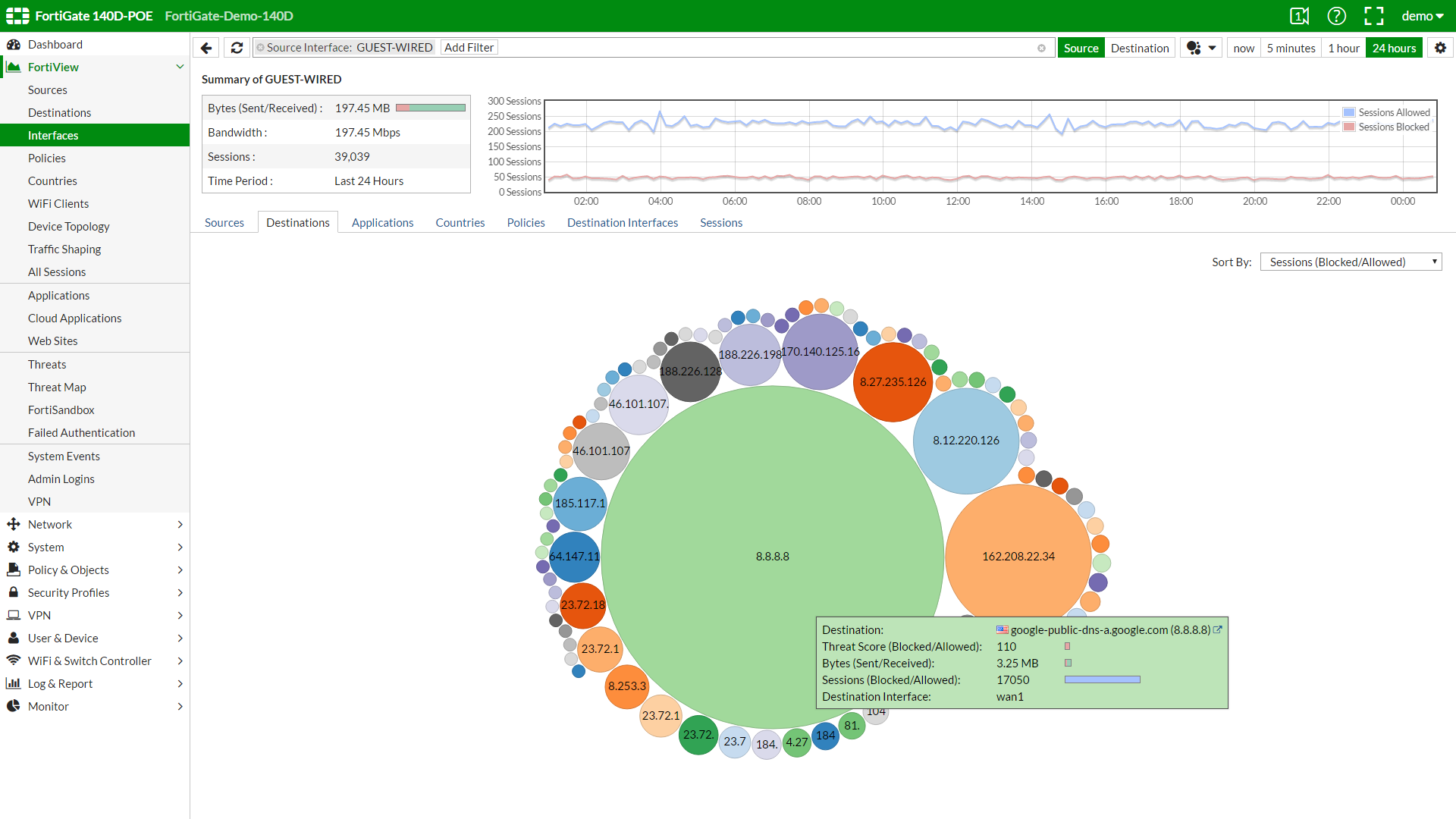Remove the Source Interface filter
This screenshot has width=1456, height=819.
pos(261,48)
